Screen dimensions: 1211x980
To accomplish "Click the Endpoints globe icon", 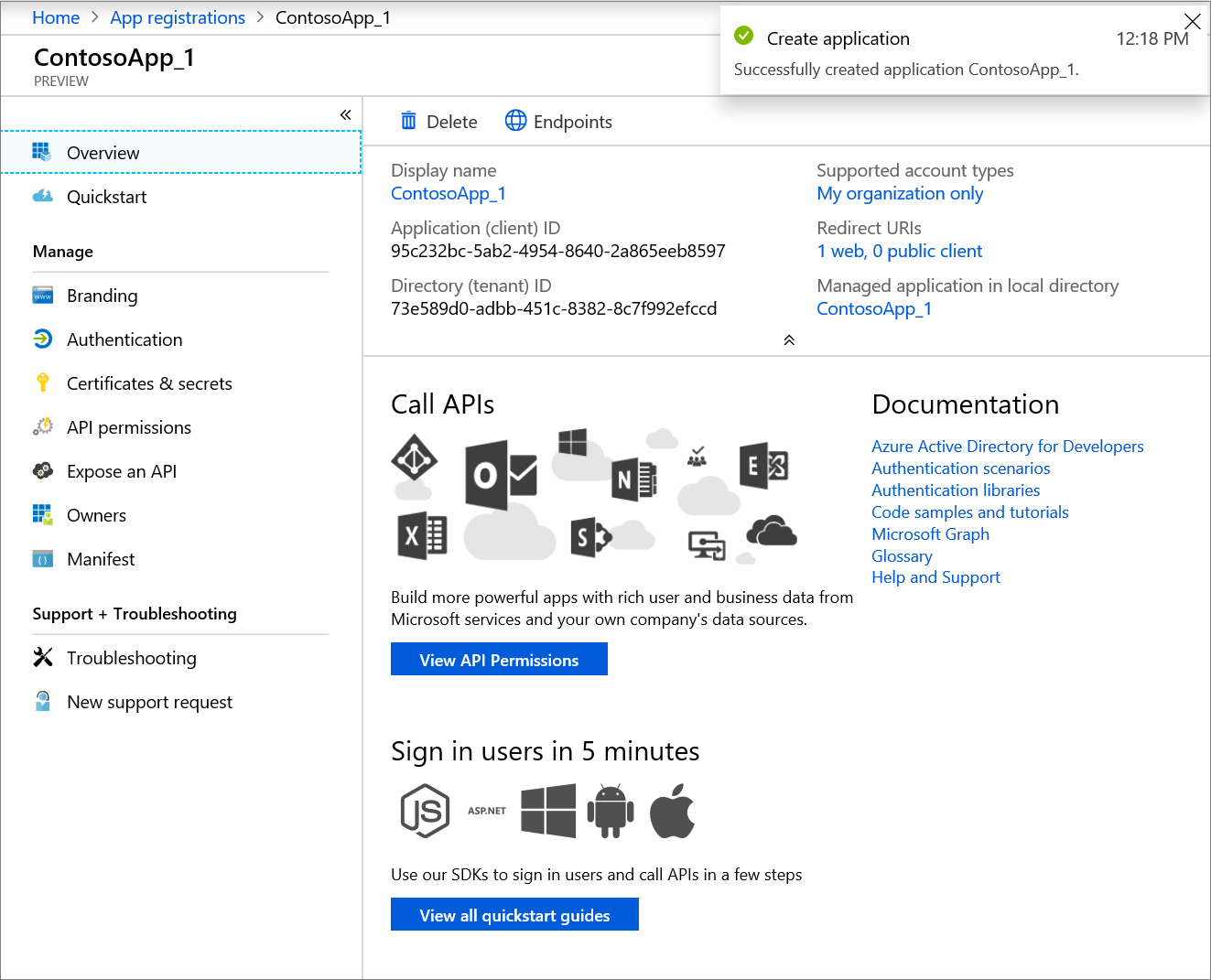I will (516, 121).
